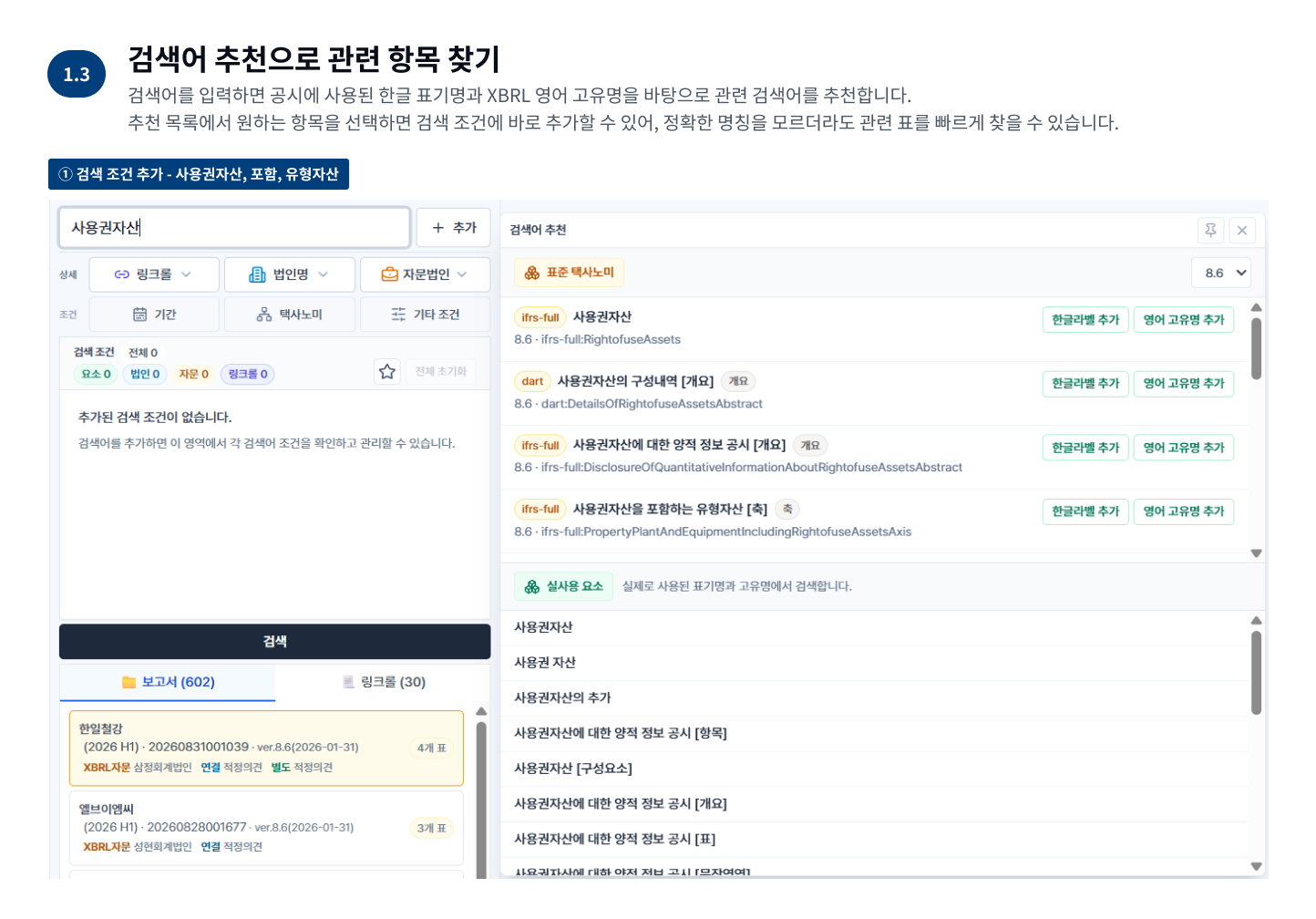Select the taxonomy version 8.6 dropdown
Viewport: 1316px width, 919px height.
(1221, 273)
